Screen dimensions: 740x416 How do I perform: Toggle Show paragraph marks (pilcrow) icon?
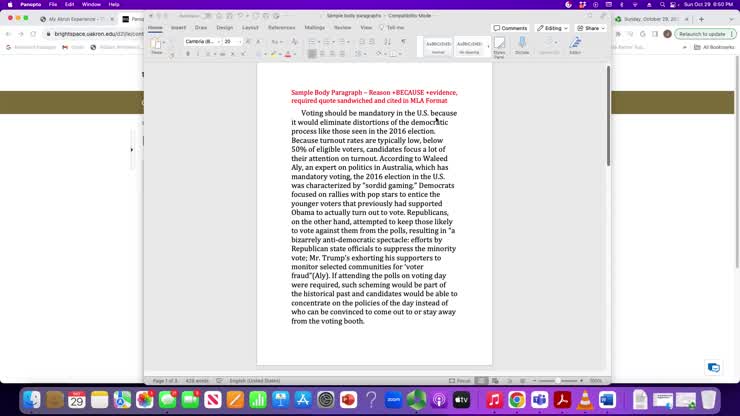tap(404, 42)
